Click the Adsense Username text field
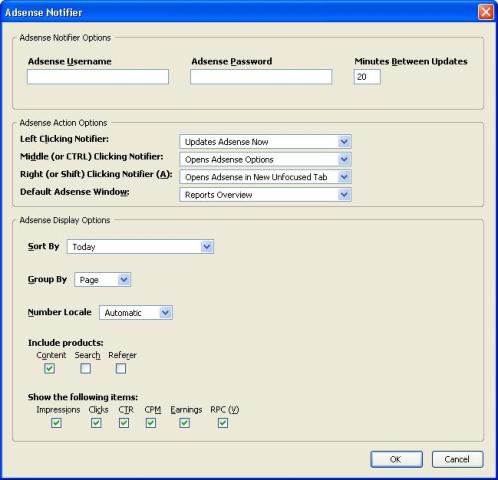498x480 pixels. [x=98, y=77]
